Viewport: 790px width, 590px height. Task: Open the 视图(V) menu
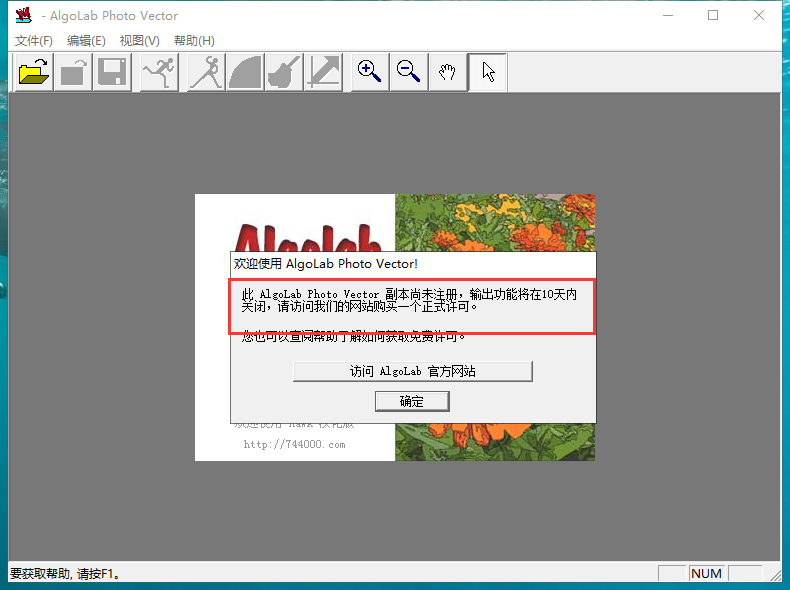tap(140, 40)
